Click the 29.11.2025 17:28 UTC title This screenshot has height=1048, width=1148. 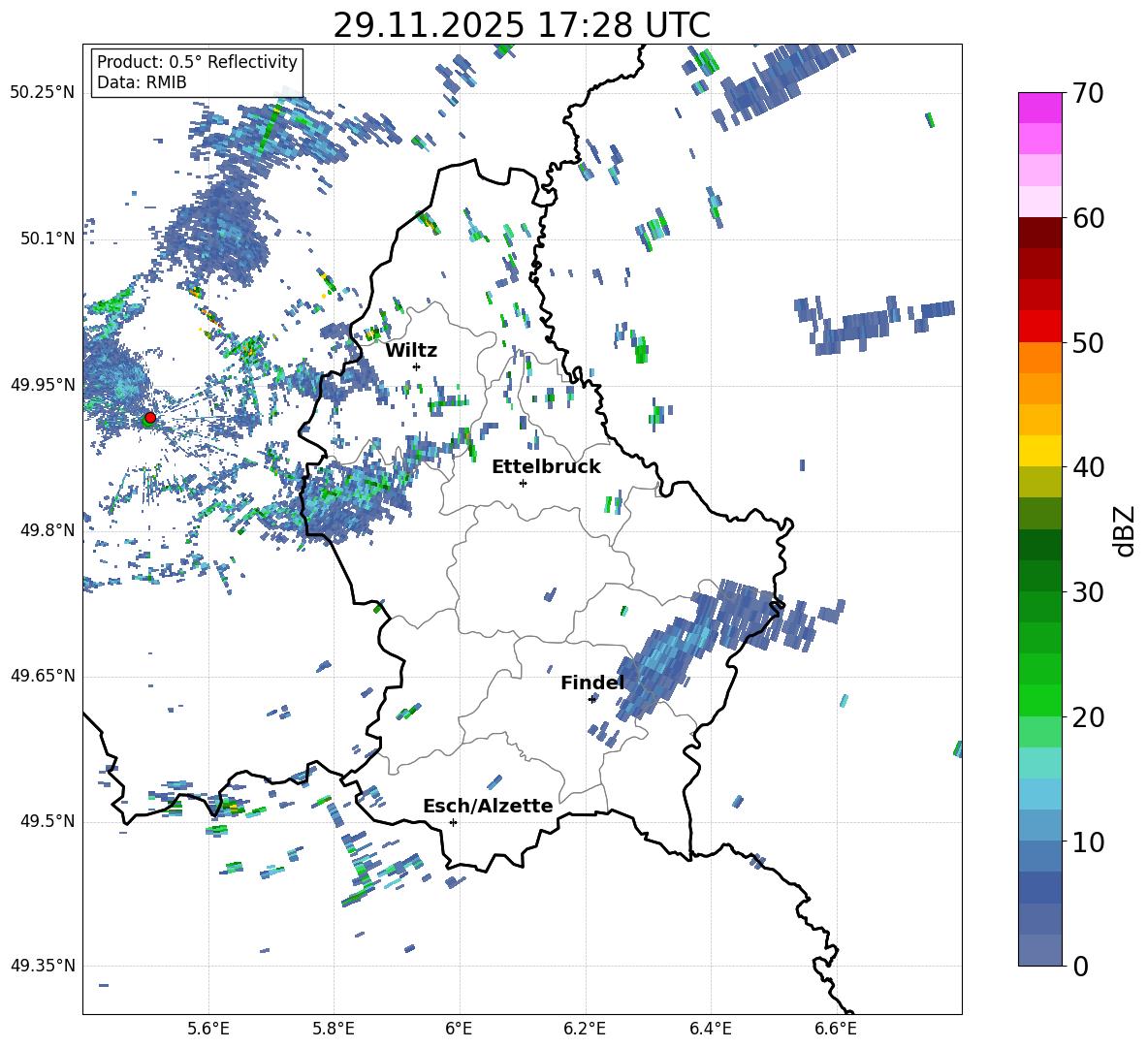[522, 26]
